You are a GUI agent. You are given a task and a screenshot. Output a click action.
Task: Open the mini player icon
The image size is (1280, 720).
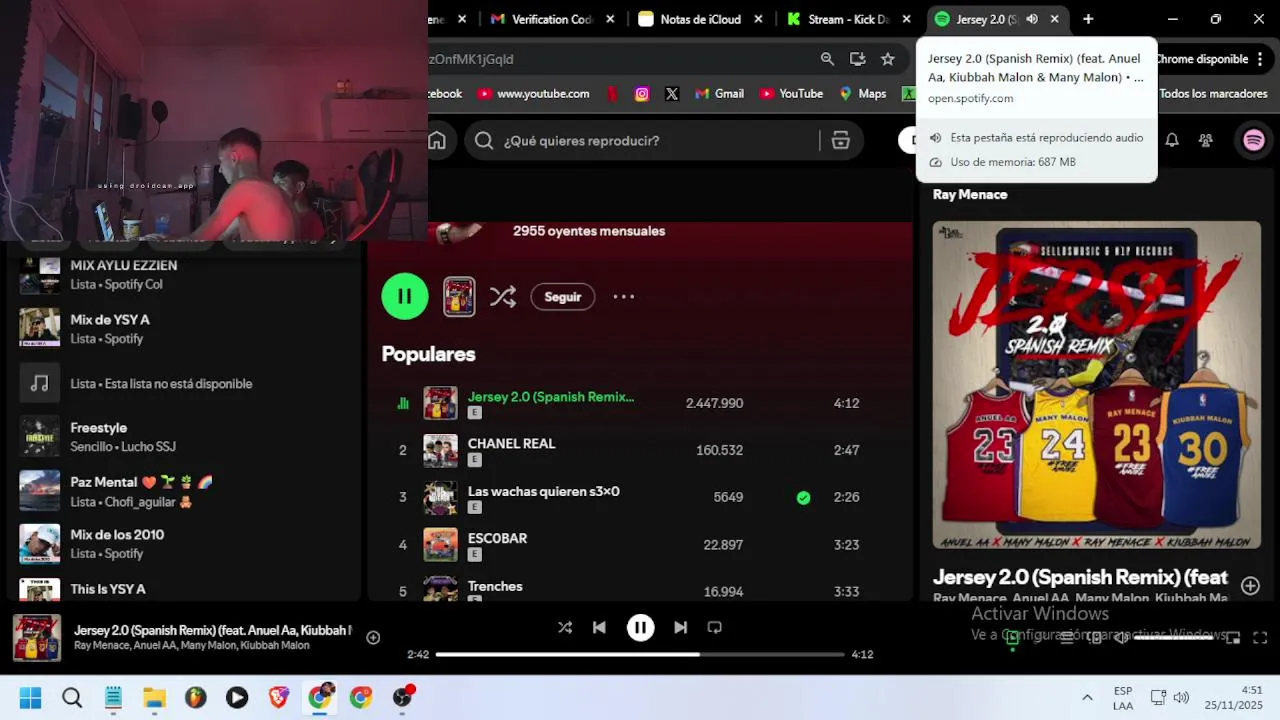click(1233, 637)
